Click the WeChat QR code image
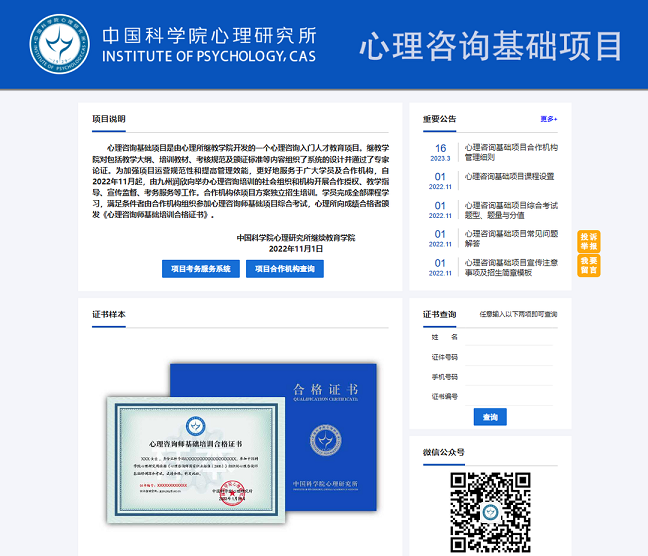Image resolution: width=648 pixels, height=556 pixels. click(489, 512)
